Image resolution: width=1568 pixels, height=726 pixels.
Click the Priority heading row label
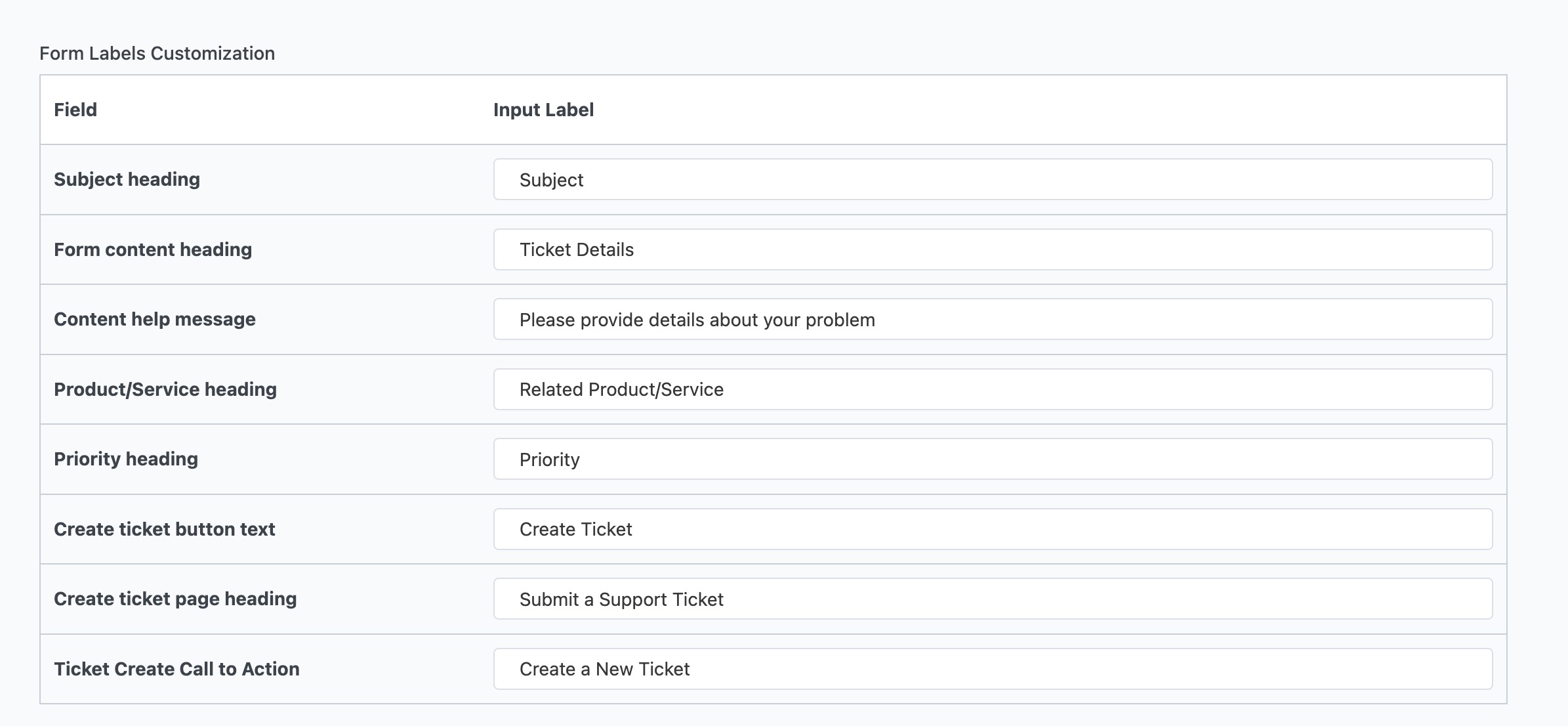click(x=126, y=459)
